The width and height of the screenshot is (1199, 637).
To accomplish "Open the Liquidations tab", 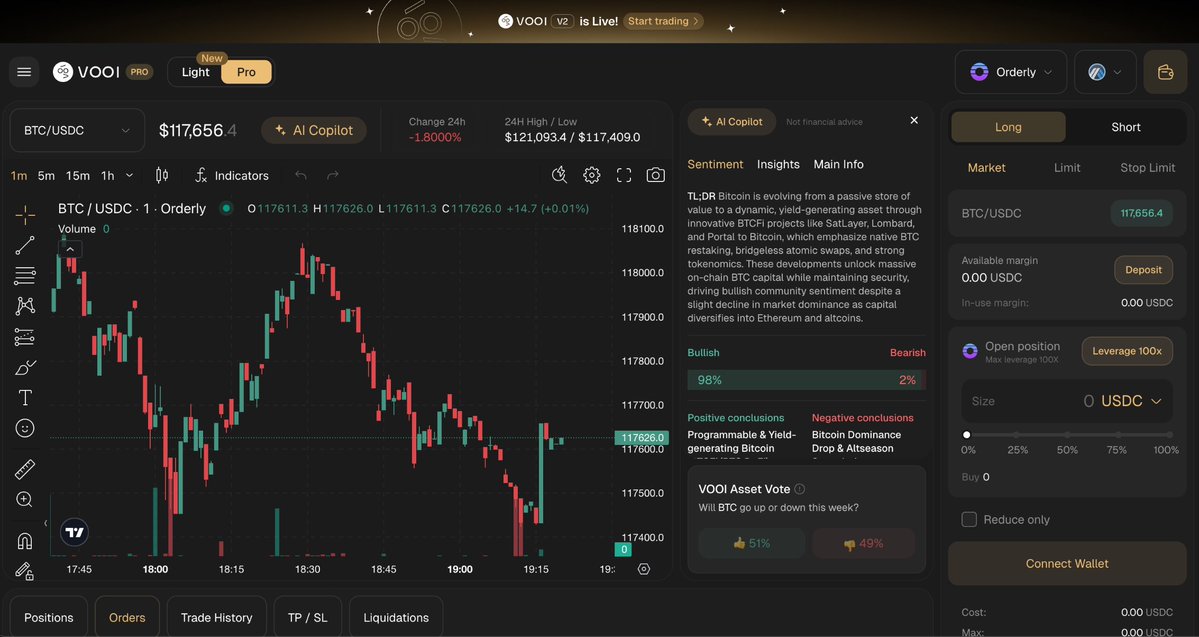I will point(396,617).
